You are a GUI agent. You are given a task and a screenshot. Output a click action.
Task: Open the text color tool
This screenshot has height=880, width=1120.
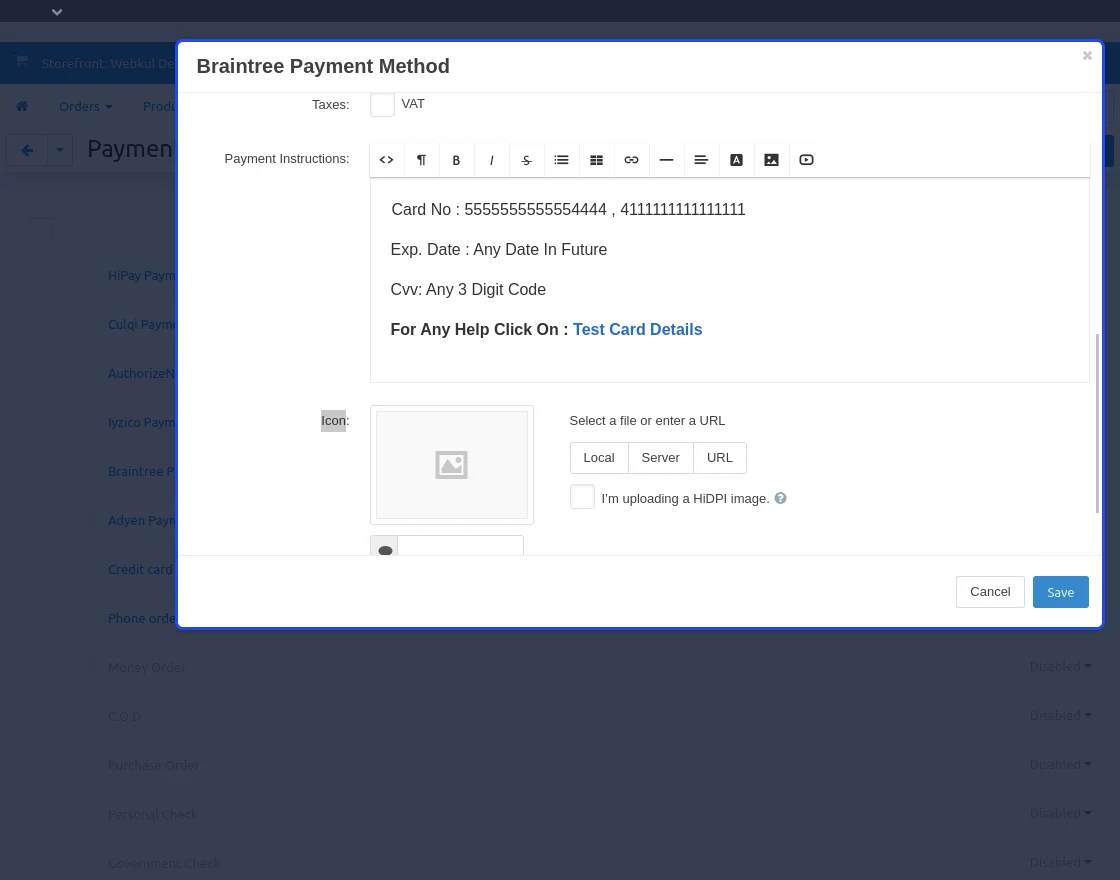tap(736, 160)
